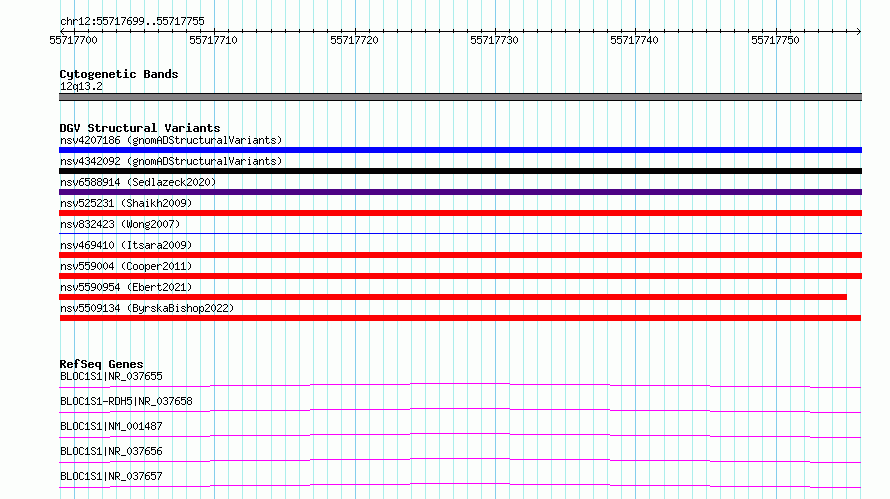The width and height of the screenshot is (890, 499).
Task: Open gene label BLOC1S1|NR_037657
Action: [111, 476]
